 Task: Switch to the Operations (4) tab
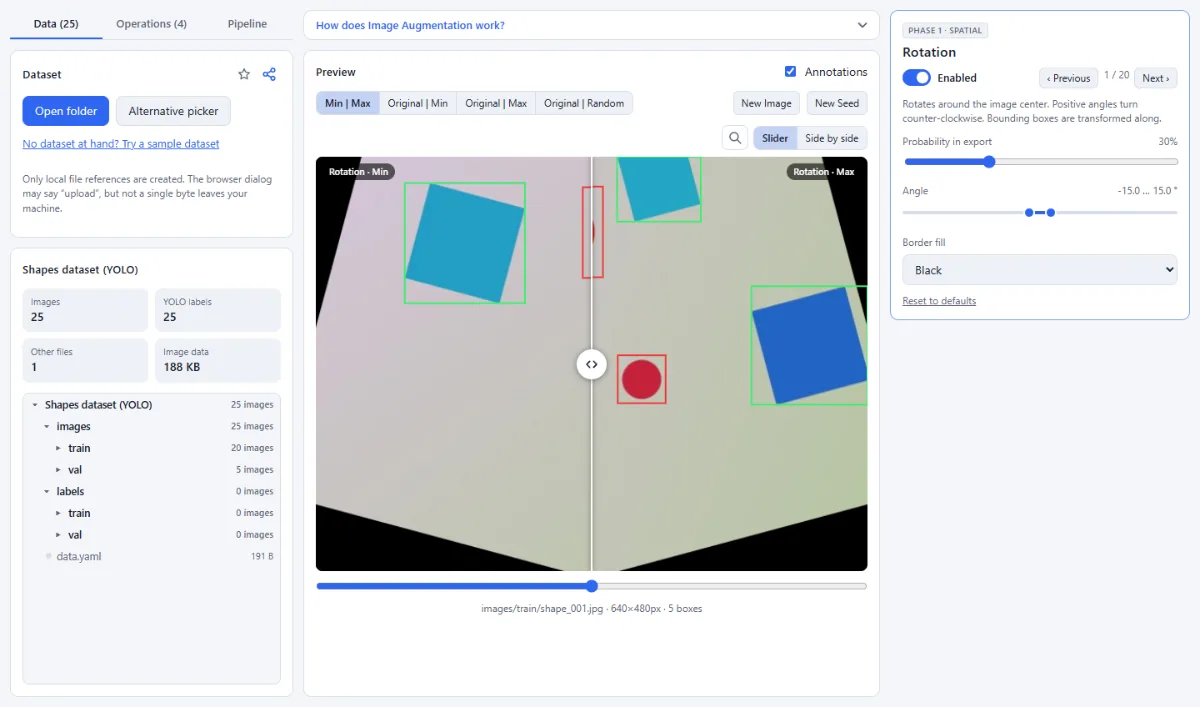[151, 23]
